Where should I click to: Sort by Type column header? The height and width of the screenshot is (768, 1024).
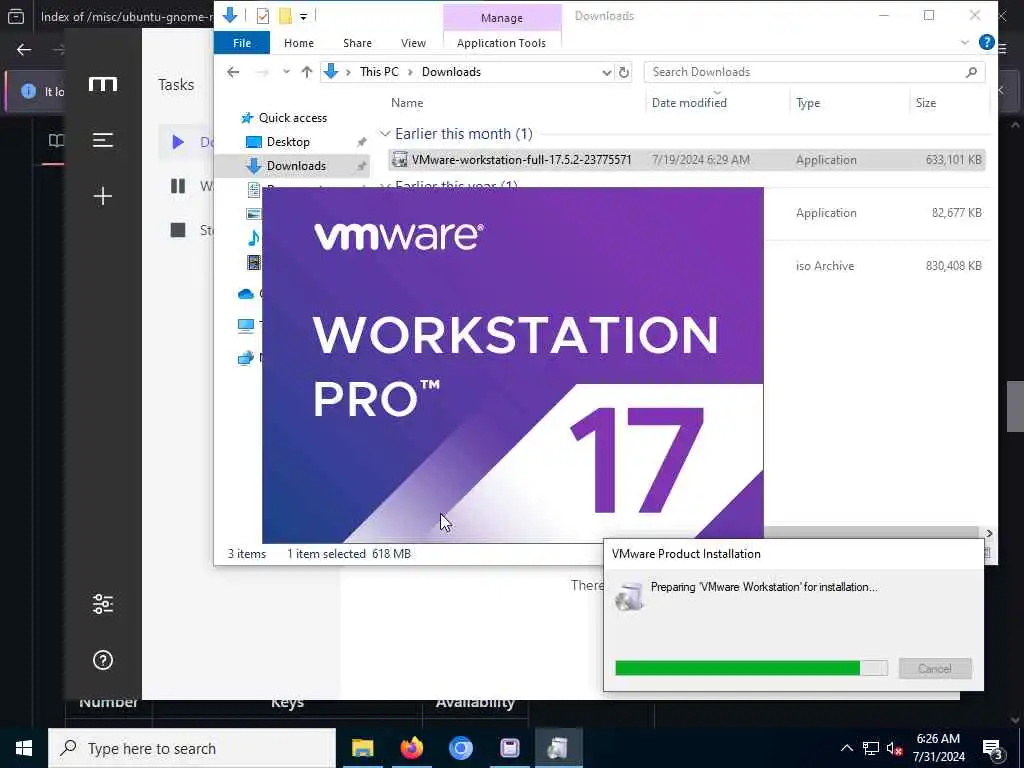click(808, 103)
